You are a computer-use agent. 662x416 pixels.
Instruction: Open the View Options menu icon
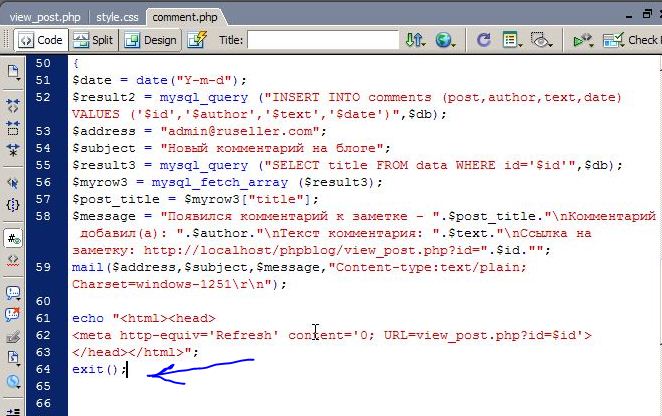512,40
